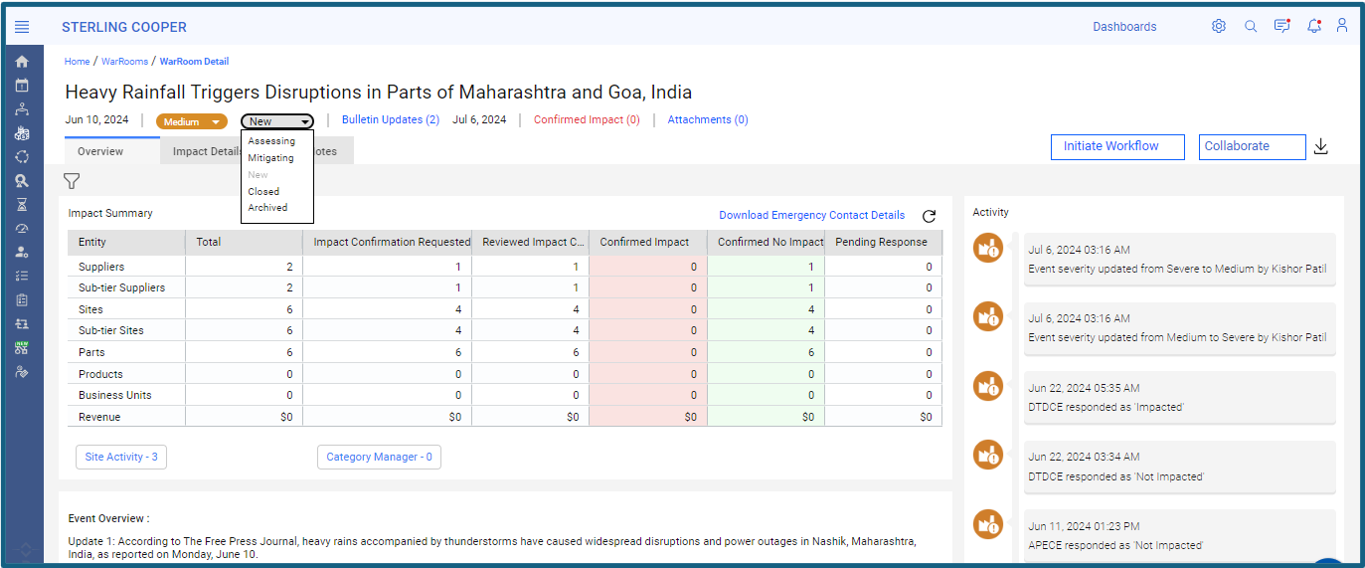Click Jun 22 DTDCE 'Not Impacted' activity entry
This screenshot has height=568, width=1365.
click(x=1179, y=467)
